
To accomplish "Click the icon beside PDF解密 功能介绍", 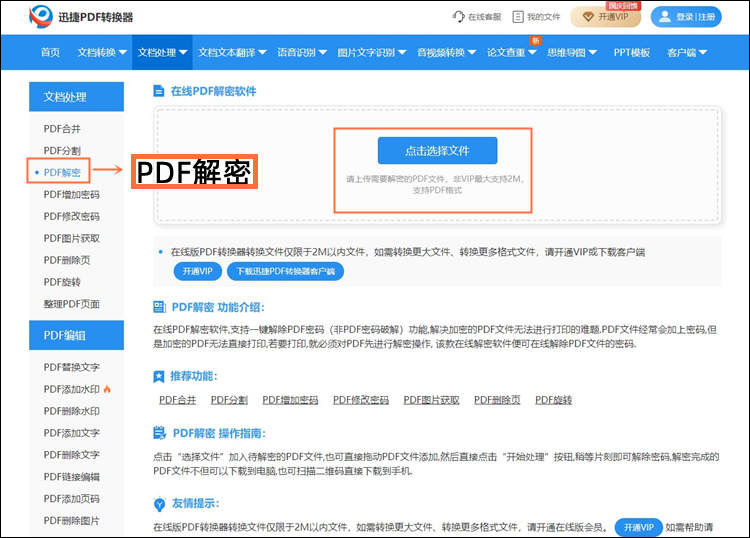I will pos(159,307).
